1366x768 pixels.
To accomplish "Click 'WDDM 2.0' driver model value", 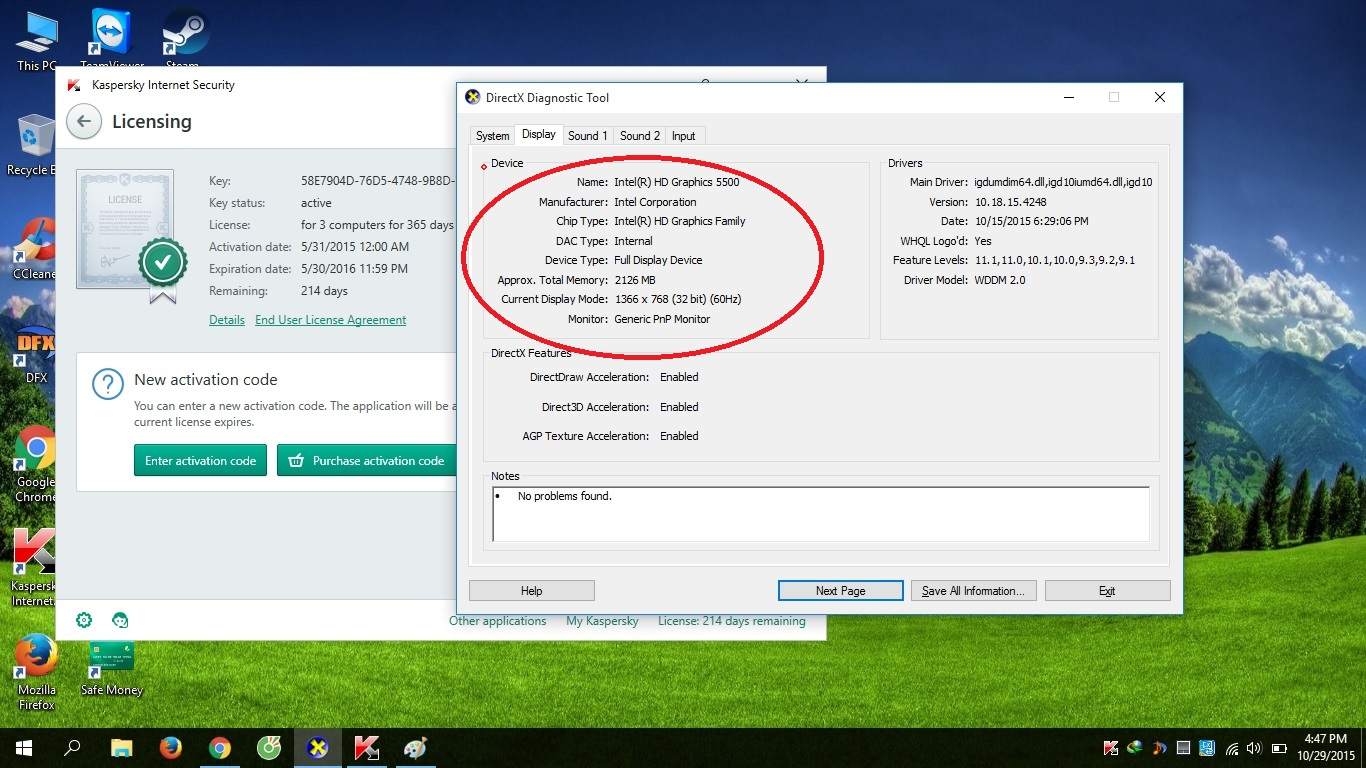I will (x=1000, y=280).
